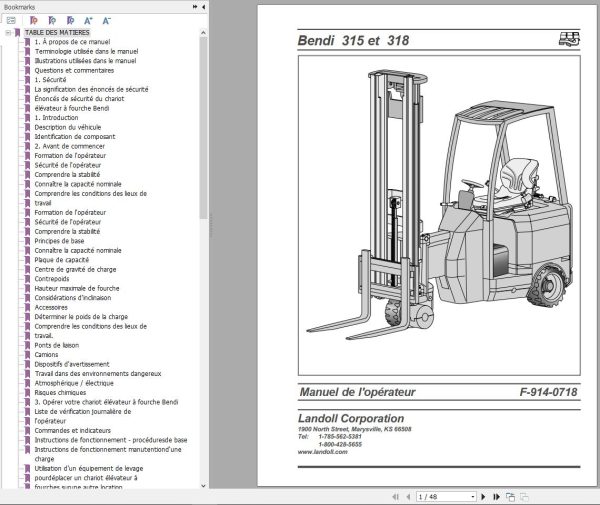Jump to '3. Opérer votre chariot élévateur' bookmark
Image resolution: width=600 pixels, height=505 pixels.
point(106,402)
